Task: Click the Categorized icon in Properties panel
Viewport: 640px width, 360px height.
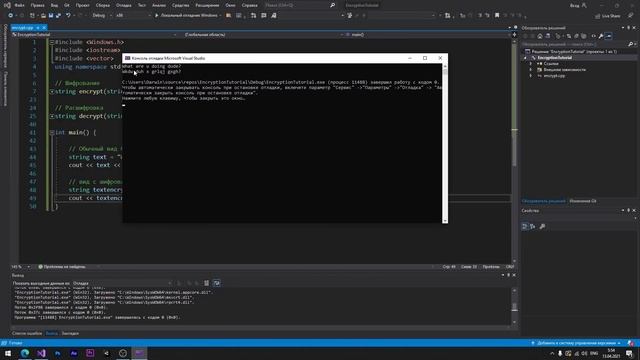Action: click(x=525, y=227)
